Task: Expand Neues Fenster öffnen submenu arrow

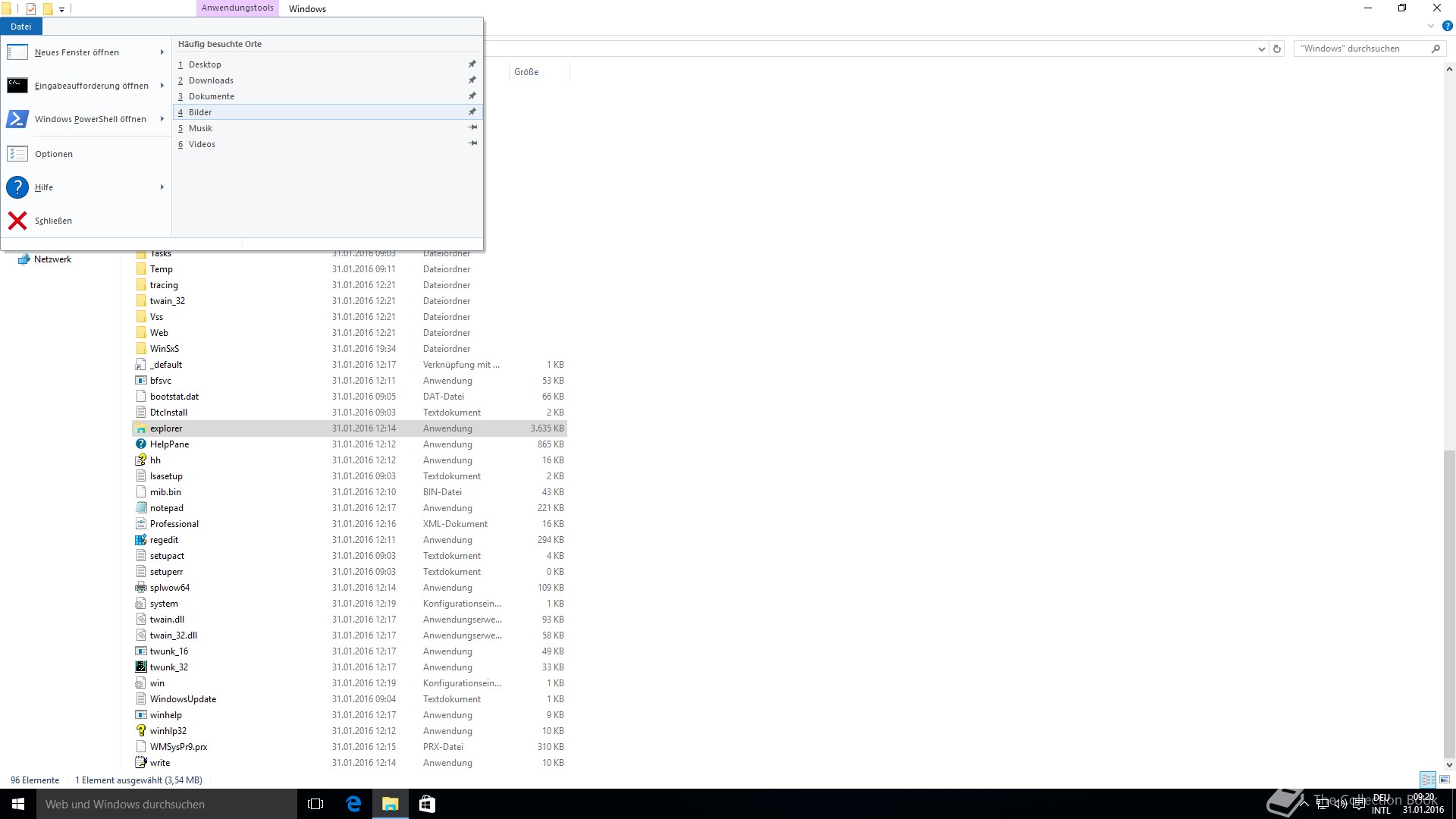Action: (162, 52)
